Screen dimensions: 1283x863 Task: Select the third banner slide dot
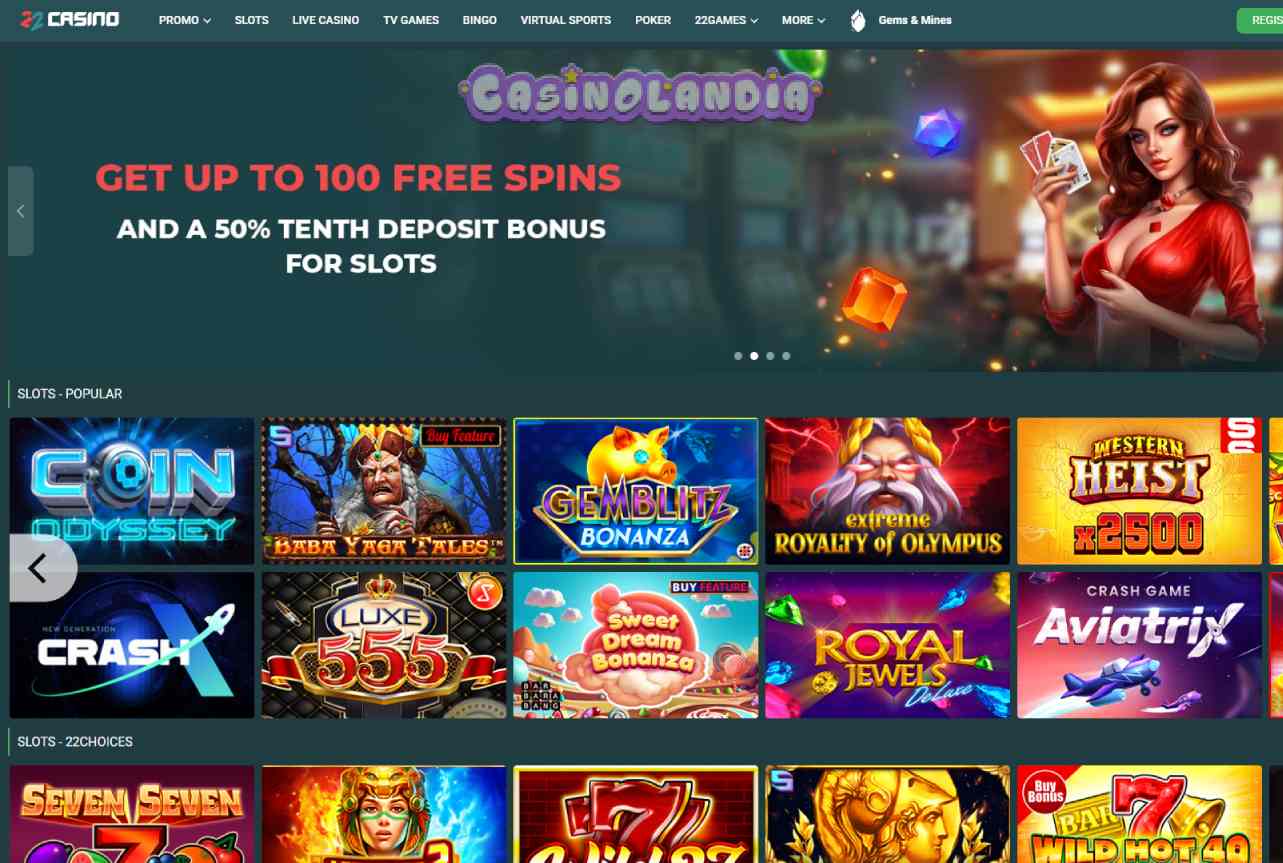(770, 356)
